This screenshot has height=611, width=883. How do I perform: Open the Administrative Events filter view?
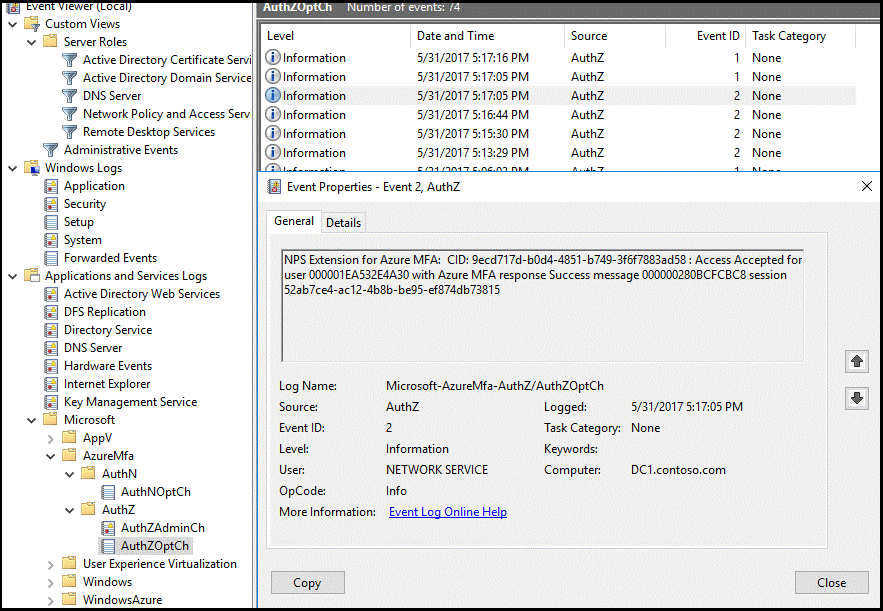pyautogui.click(x=121, y=150)
